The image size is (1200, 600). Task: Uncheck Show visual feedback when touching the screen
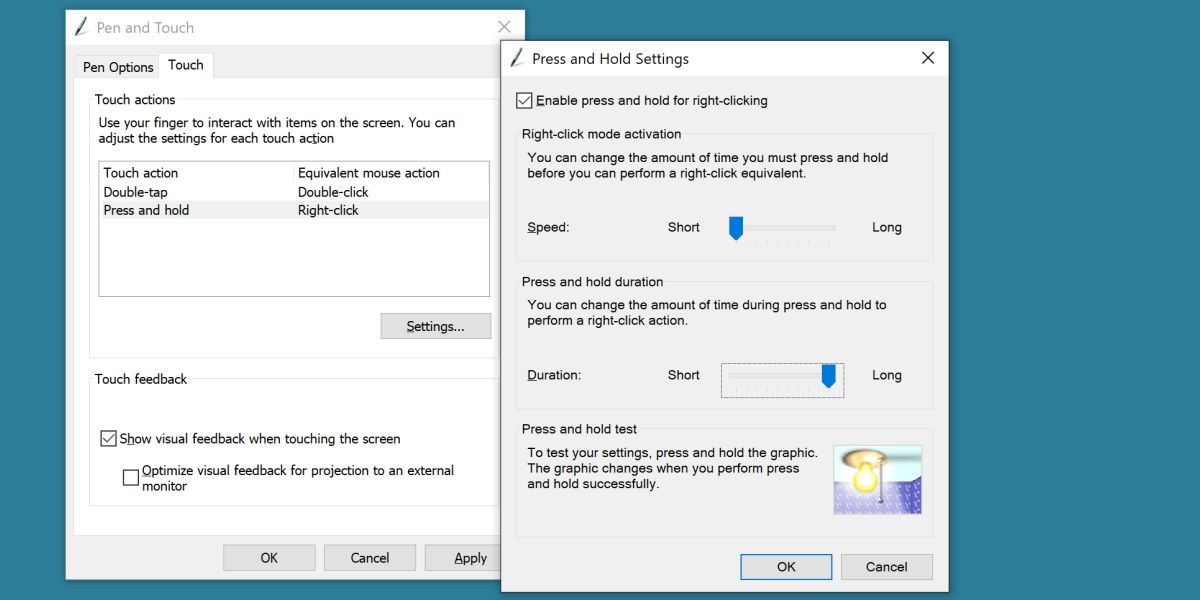(x=108, y=439)
